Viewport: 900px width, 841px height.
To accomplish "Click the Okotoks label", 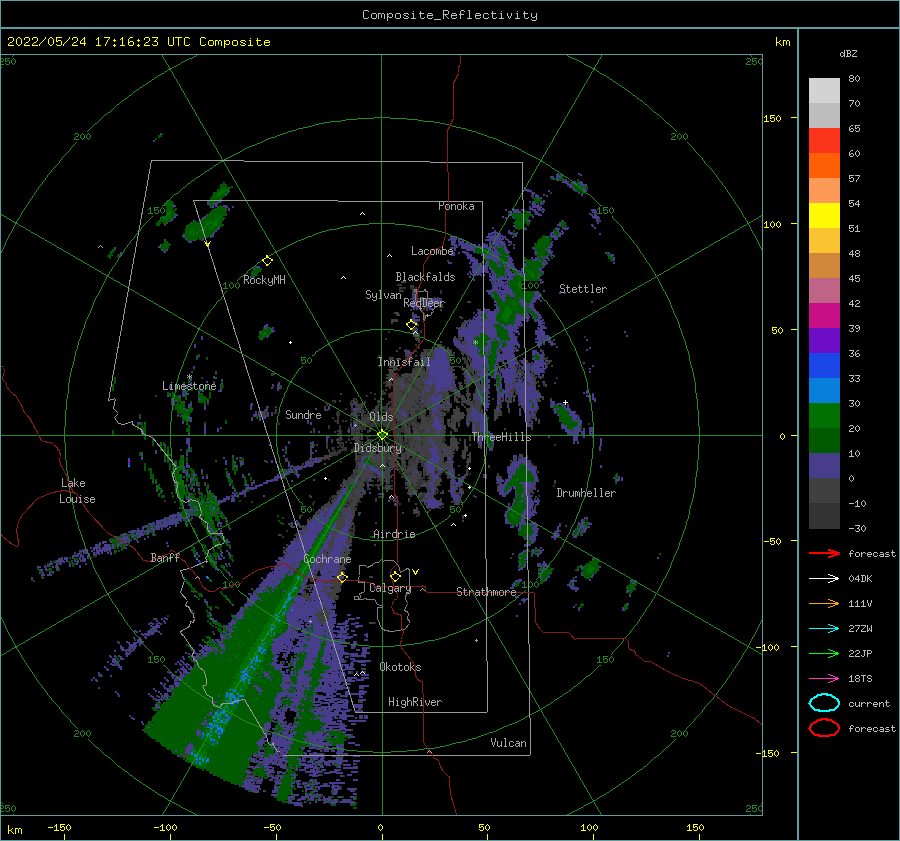I will coord(400,667).
